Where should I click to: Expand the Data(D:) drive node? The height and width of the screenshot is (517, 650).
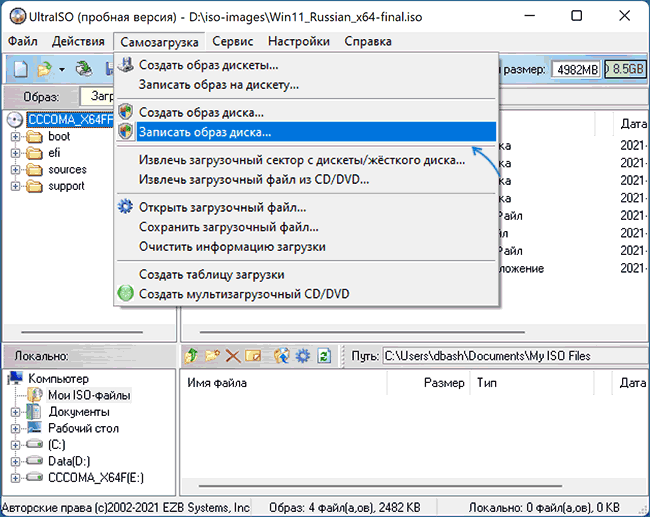tap(15, 461)
